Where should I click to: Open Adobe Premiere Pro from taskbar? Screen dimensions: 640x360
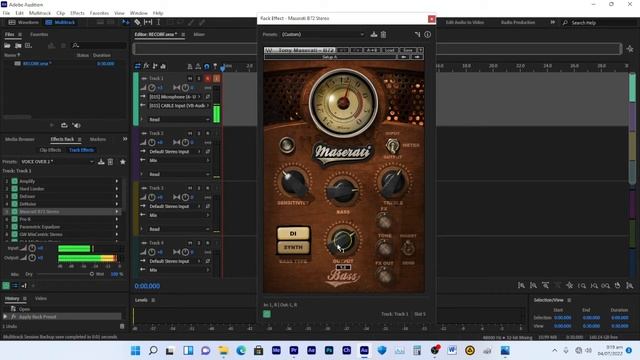coord(293,351)
